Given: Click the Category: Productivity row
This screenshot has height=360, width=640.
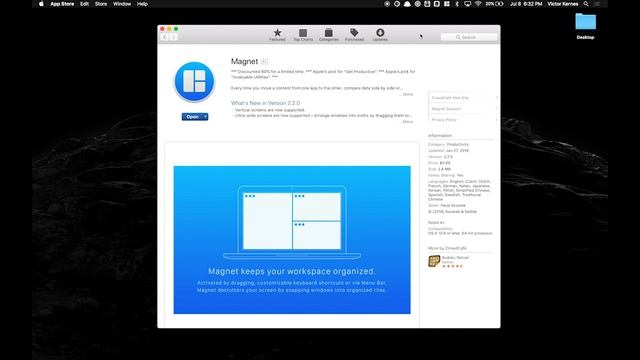Looking at the screenshot, I should [x=449, y=144].
